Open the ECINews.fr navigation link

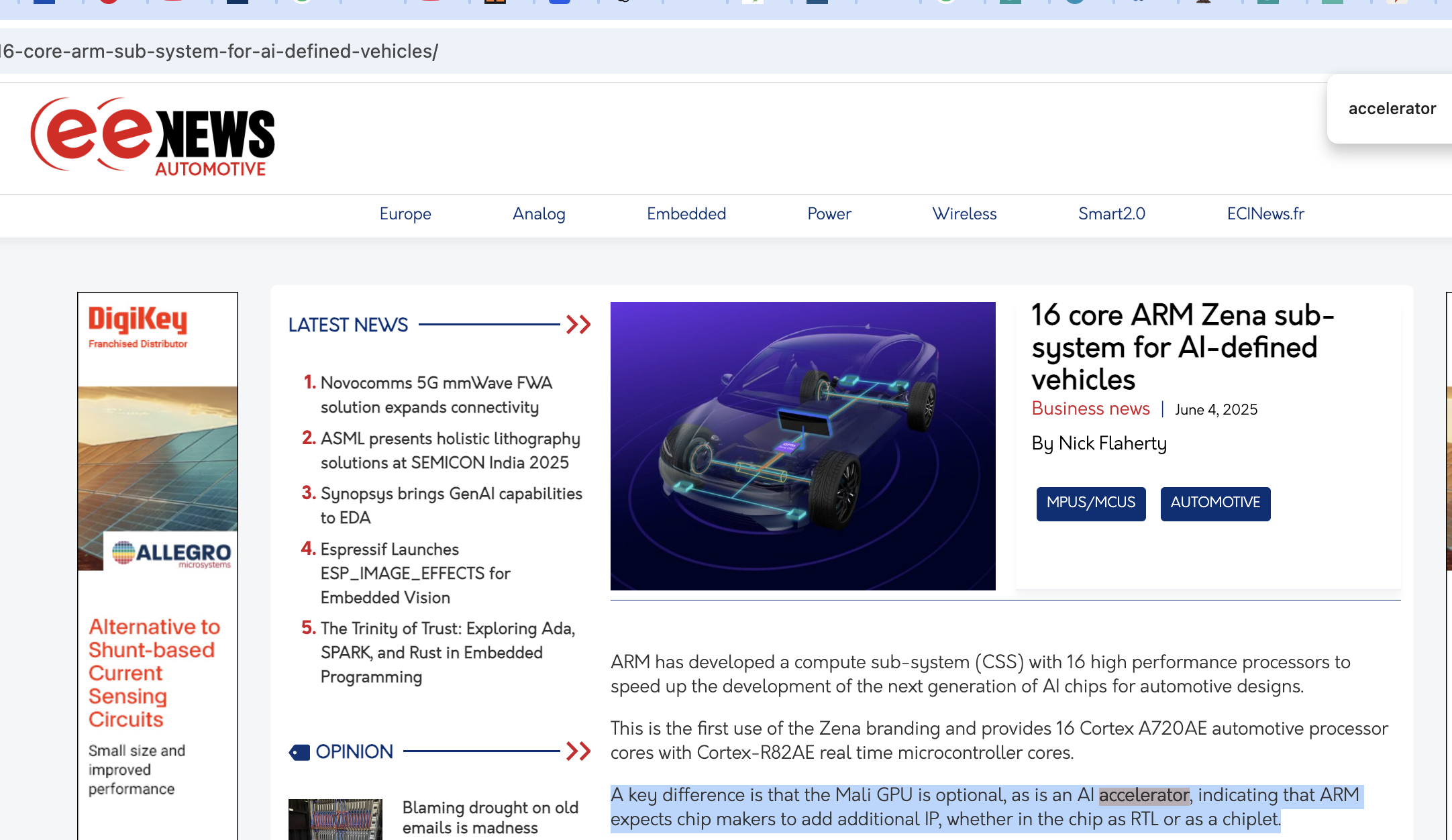pyautogui.click(x=1265, y=214)
